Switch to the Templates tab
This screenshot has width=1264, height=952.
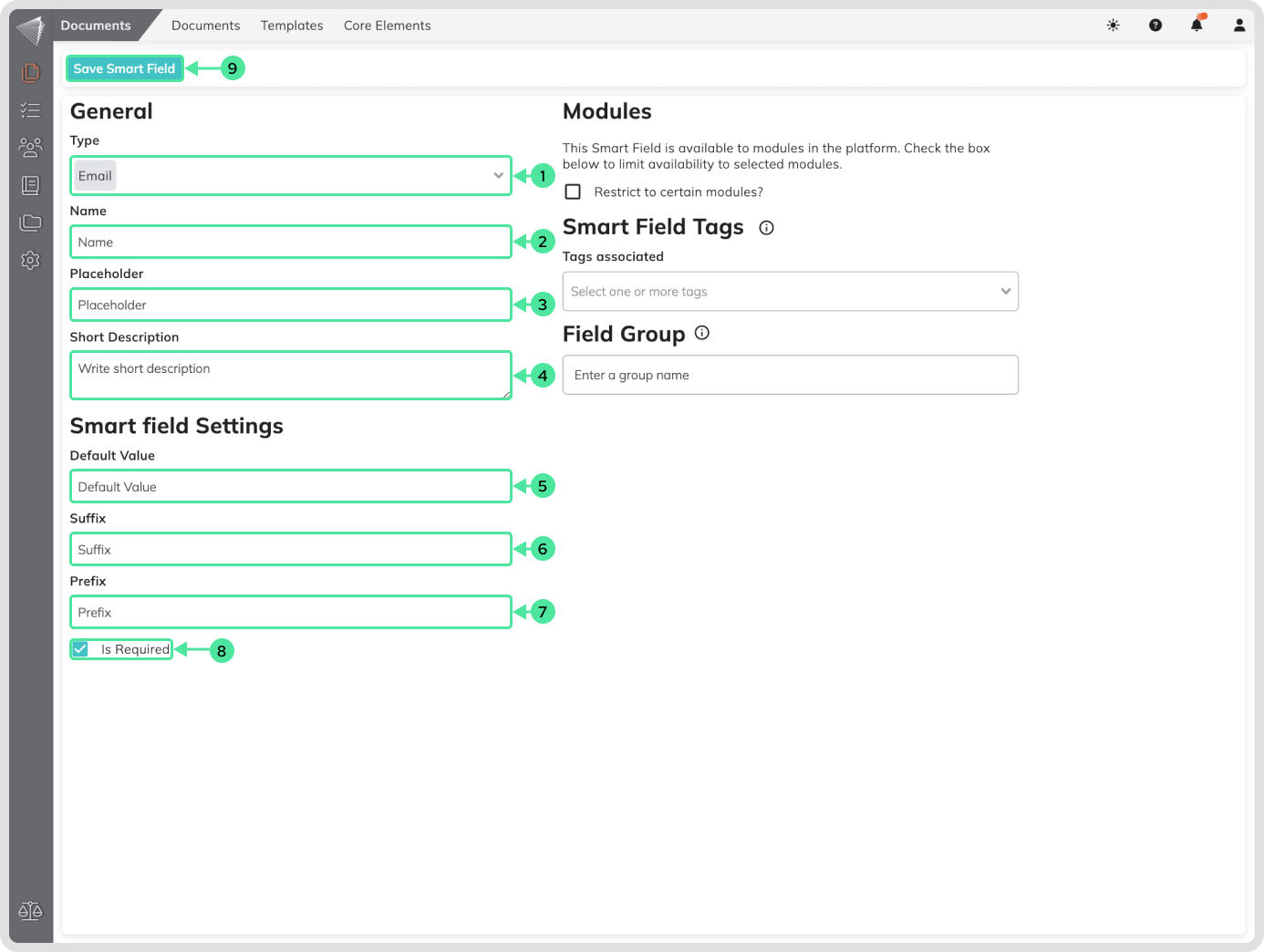[292, 26]
